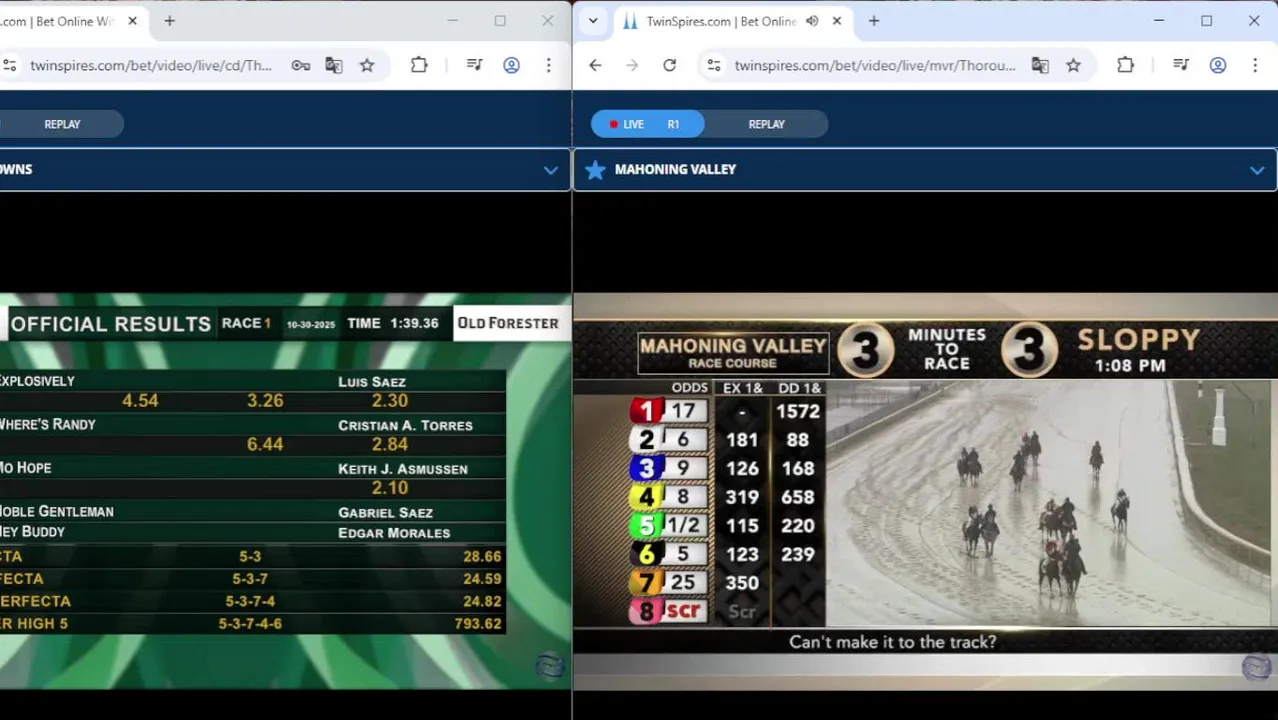The image size is (1278, 720).
Task: Click horse number 5 odds row
Action: click(667, 526)
